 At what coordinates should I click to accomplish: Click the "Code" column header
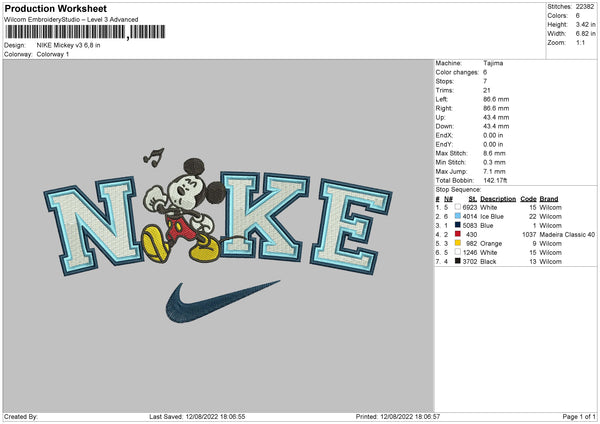tap(528, 199)
